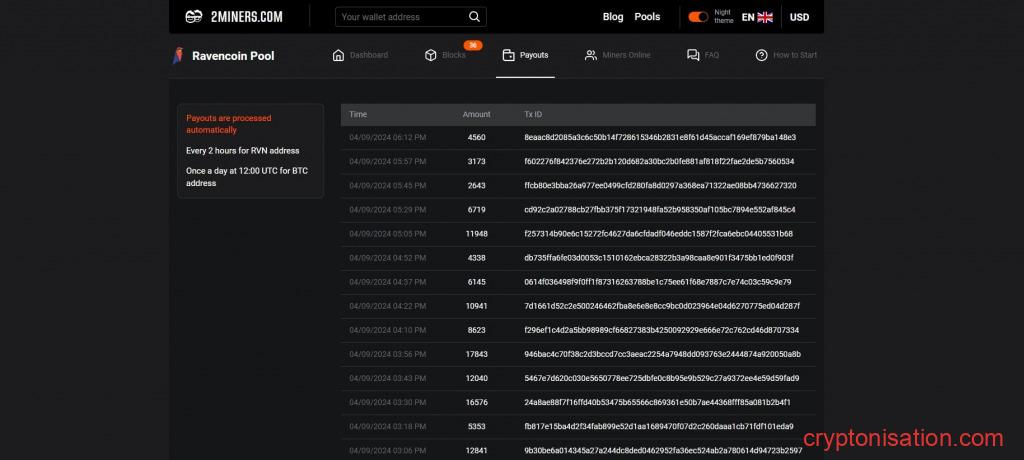The width and height of the screenshot is (1024, 460).
Task: Expand the Pools menu
Action: point(647,17)
